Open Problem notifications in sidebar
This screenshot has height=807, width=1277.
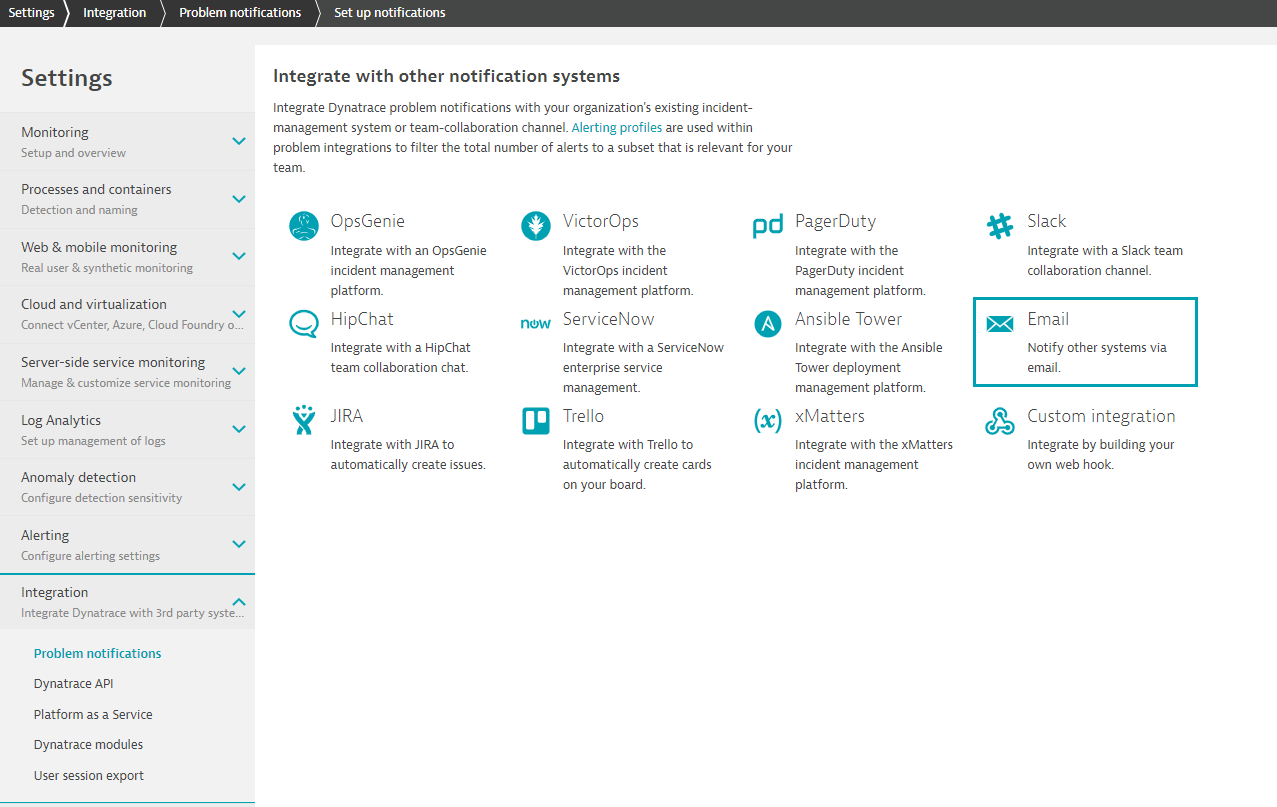(97, 653)
